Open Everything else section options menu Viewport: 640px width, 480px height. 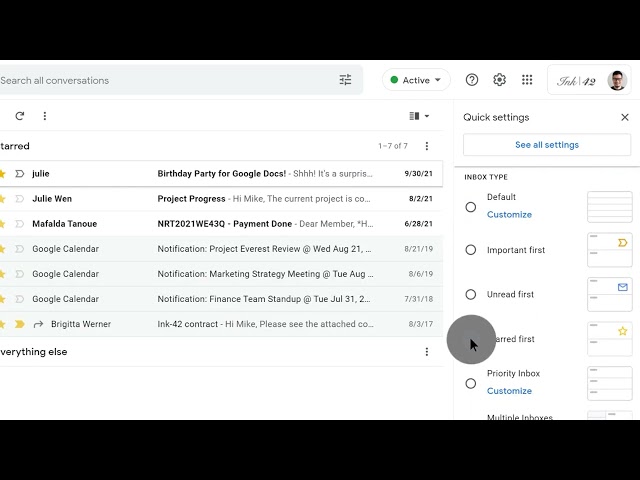click(x=427, y=352)
